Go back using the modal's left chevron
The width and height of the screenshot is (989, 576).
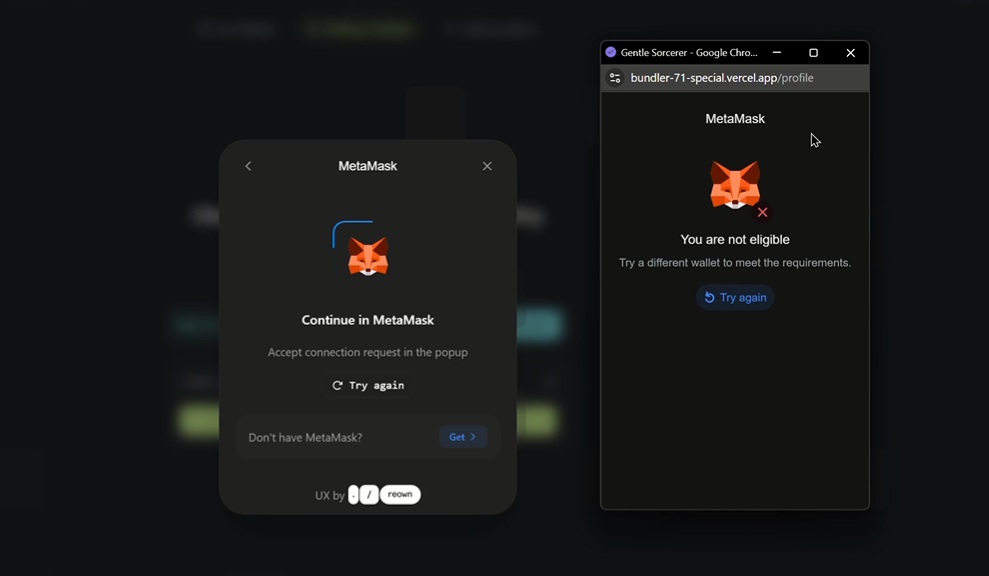(248, 166)
